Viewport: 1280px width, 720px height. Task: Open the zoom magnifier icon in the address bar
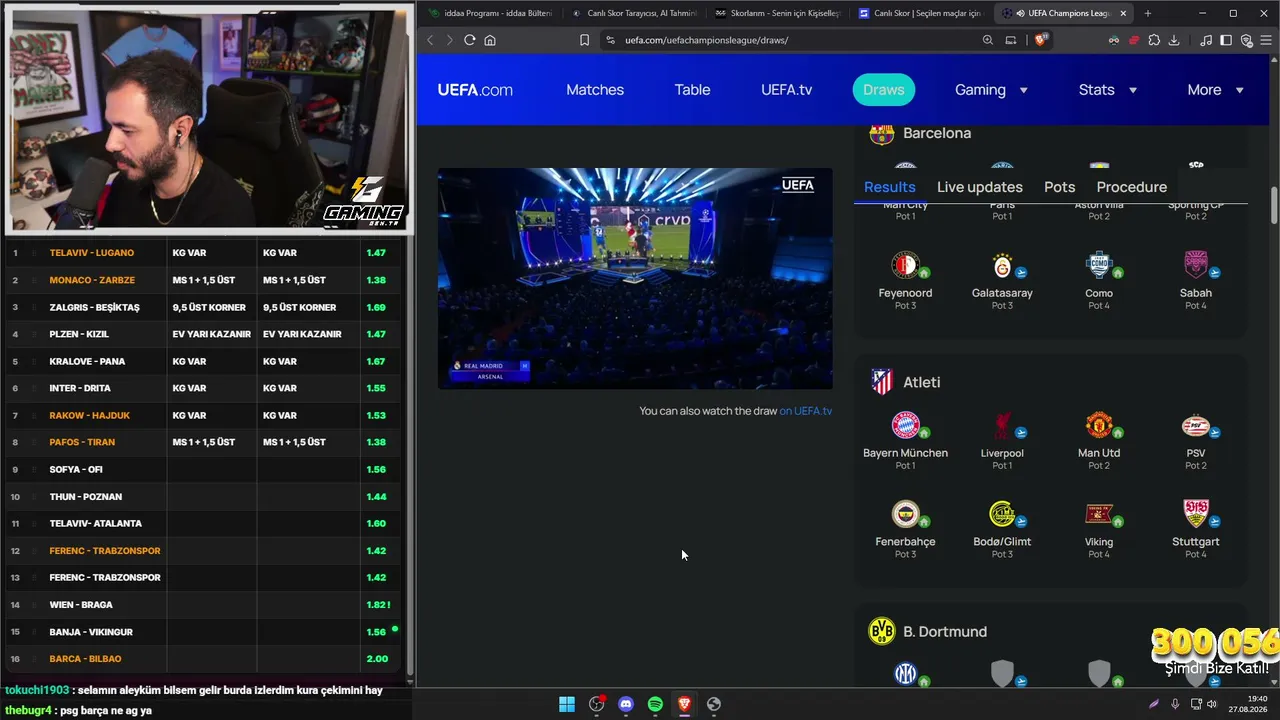[988, 40]
